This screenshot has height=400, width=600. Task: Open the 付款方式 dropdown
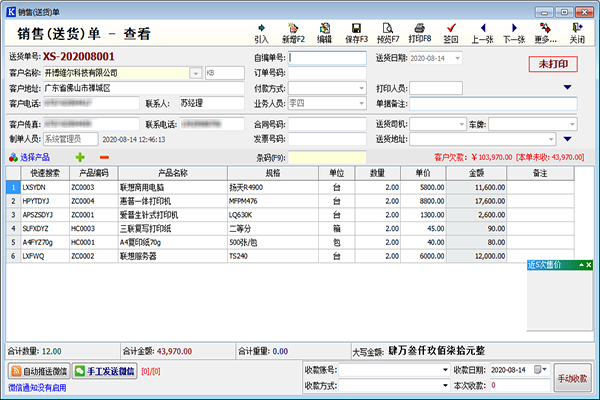(x=361, y=88)
